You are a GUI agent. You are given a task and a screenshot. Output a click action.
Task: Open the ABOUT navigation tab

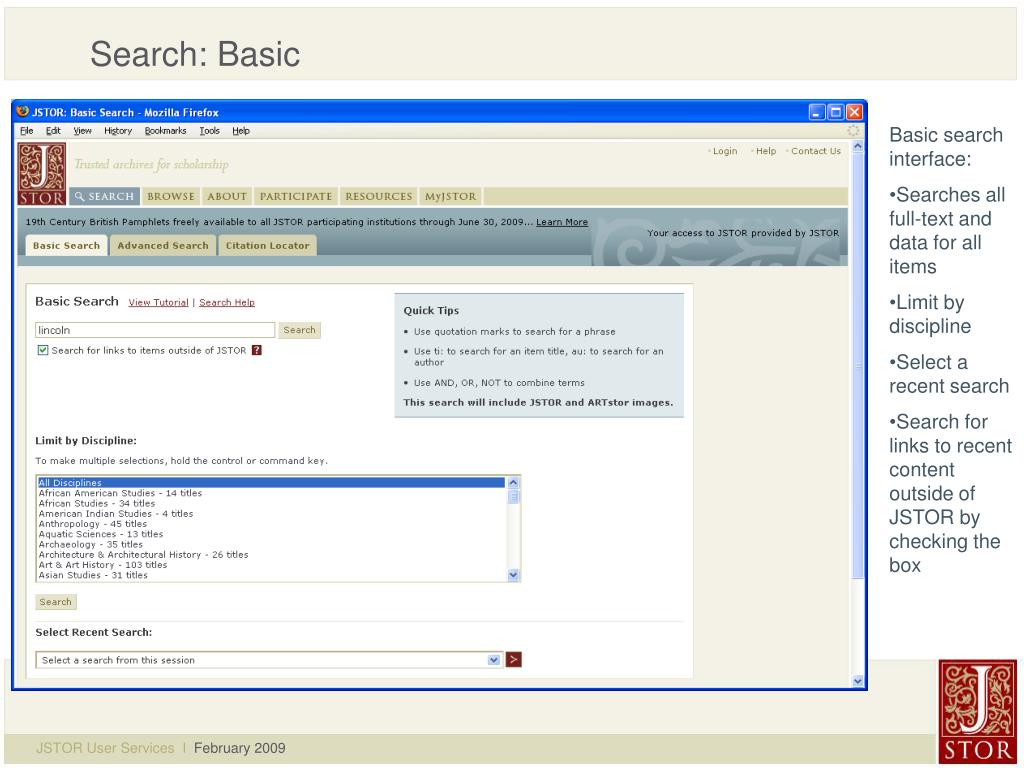click(227, 197)
